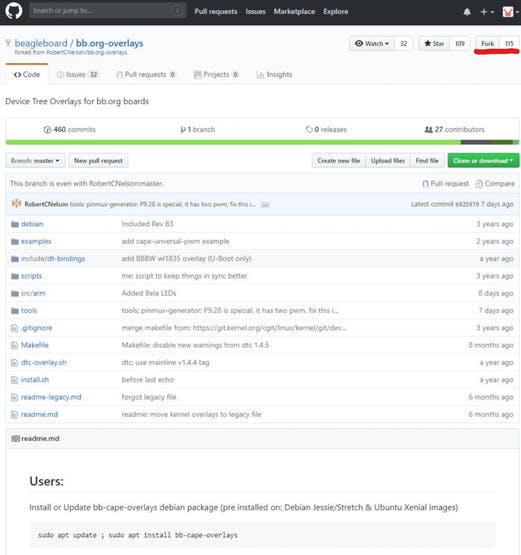The image size is (521, 555).
Task: Open the readme-legacy.md file
Action: click(51, 397)
